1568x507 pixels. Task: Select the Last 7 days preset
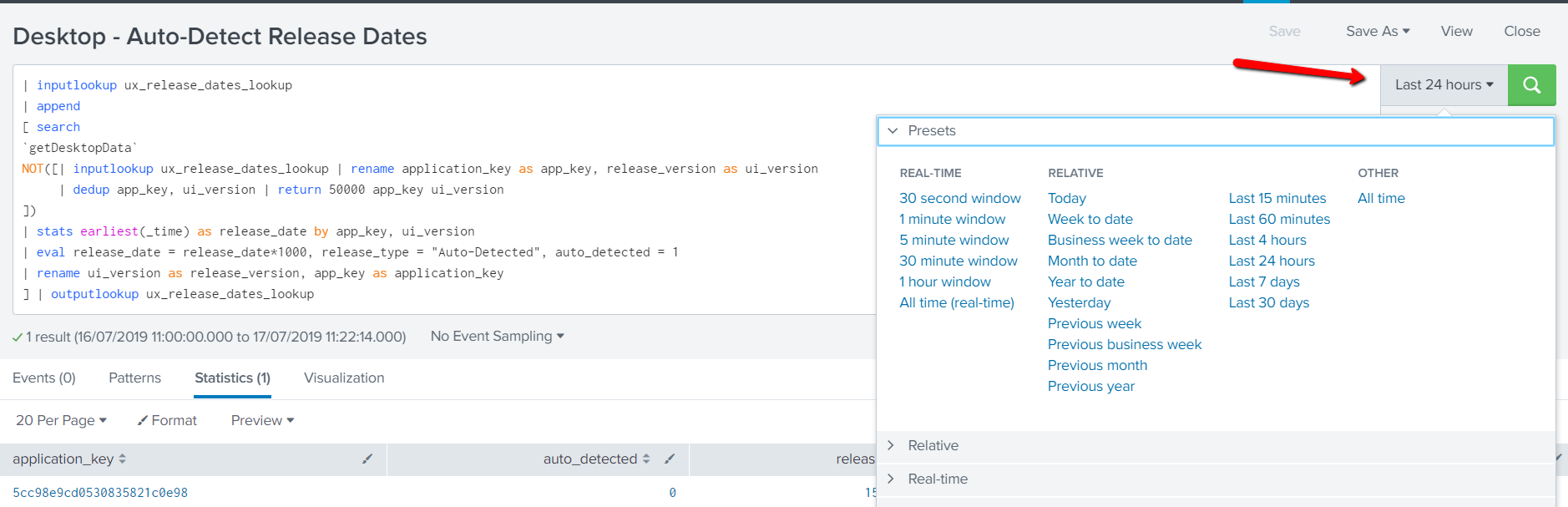click(1263, 281)
